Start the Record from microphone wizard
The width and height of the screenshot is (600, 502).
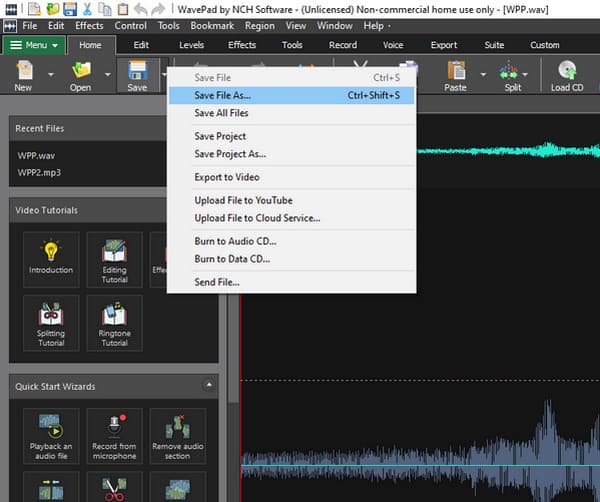pyautogui.click(x=114, y=436)
